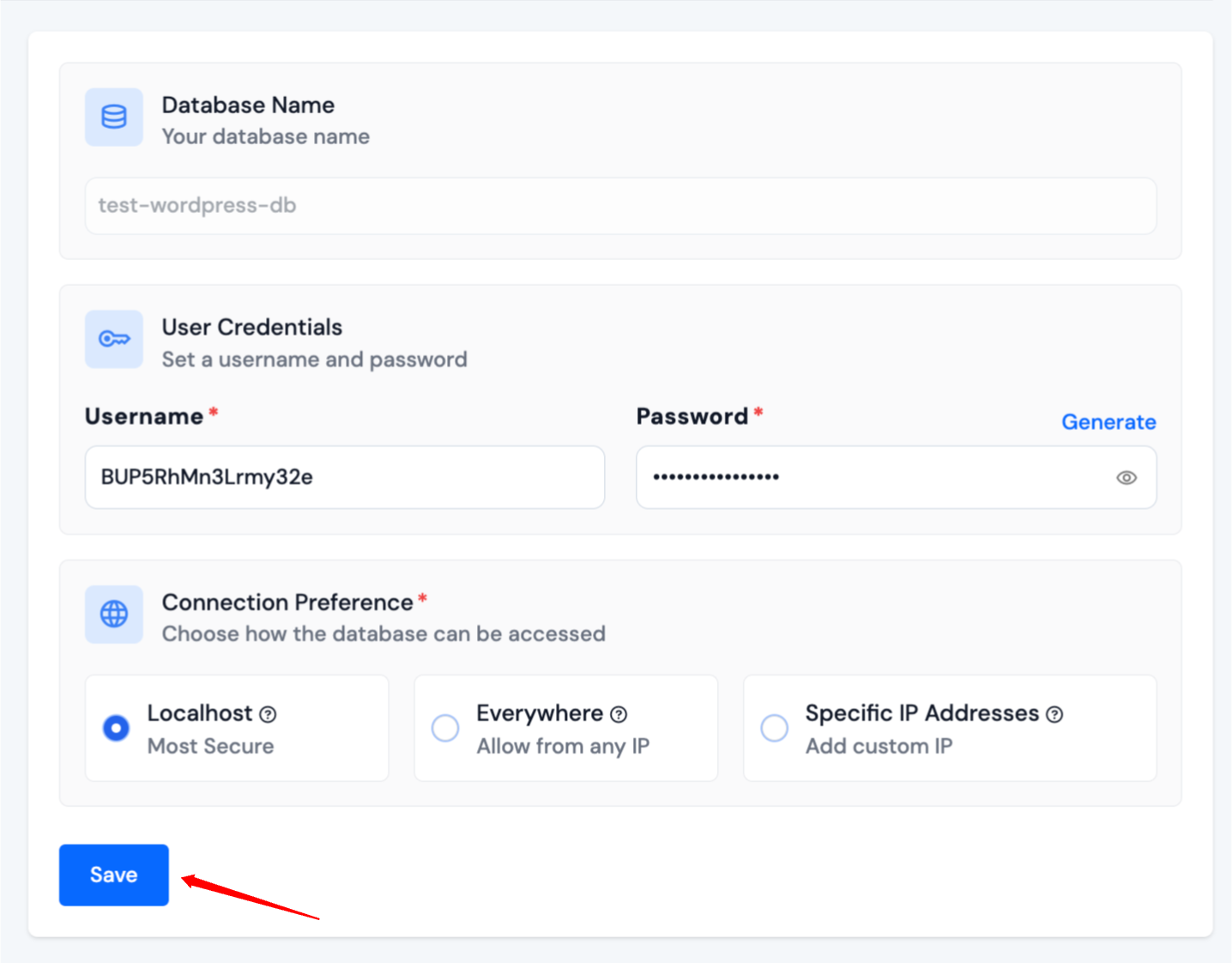Click the Database Name heading text
This screenshot has width=1232, height=963.
click(248, 105)
